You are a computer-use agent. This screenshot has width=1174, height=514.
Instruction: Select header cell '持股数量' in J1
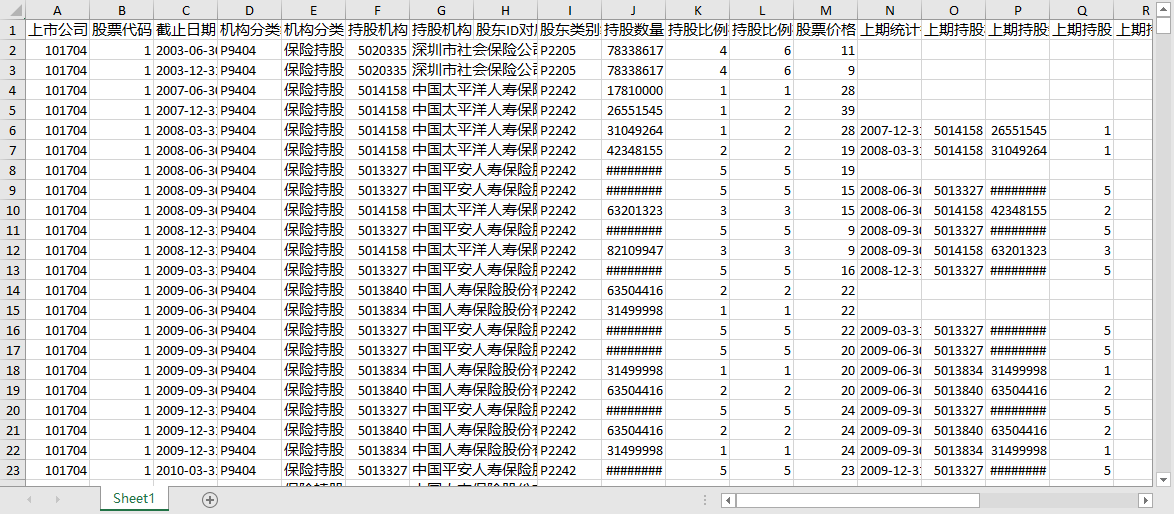point(633,30)
